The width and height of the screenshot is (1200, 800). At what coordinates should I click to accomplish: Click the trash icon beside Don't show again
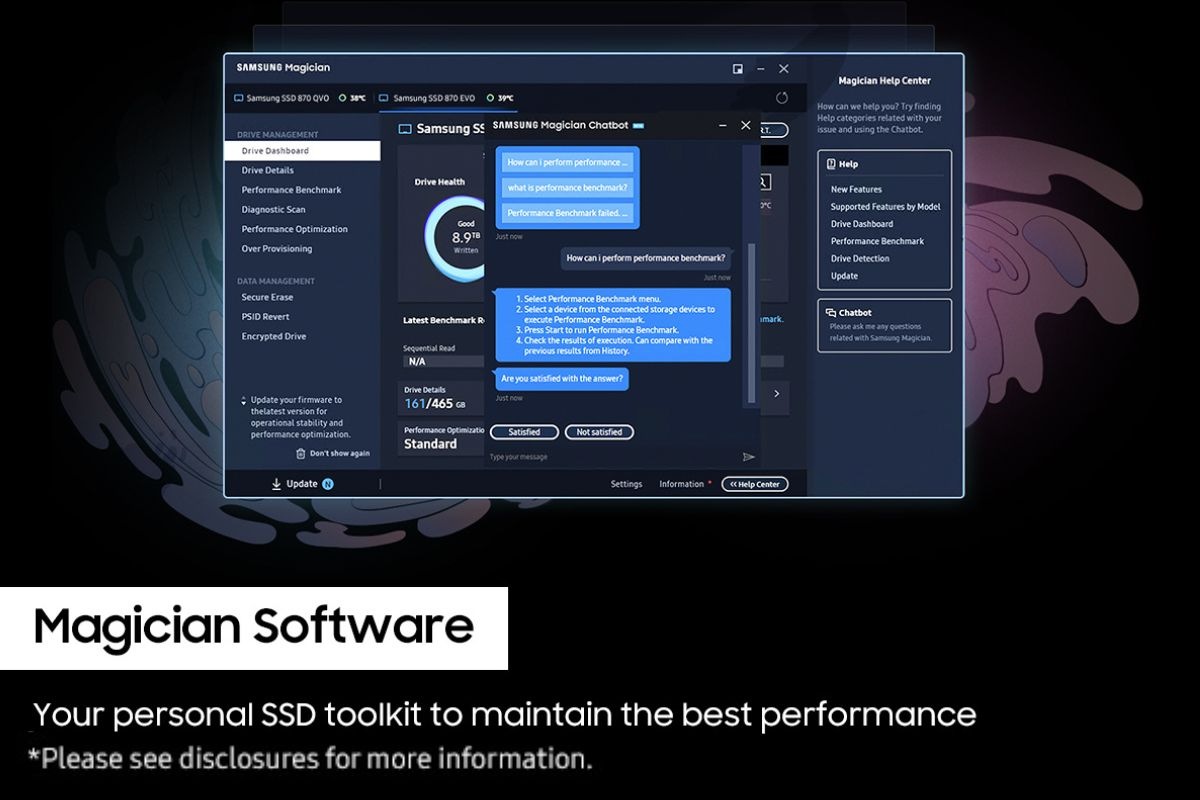(x=300, y=453)
